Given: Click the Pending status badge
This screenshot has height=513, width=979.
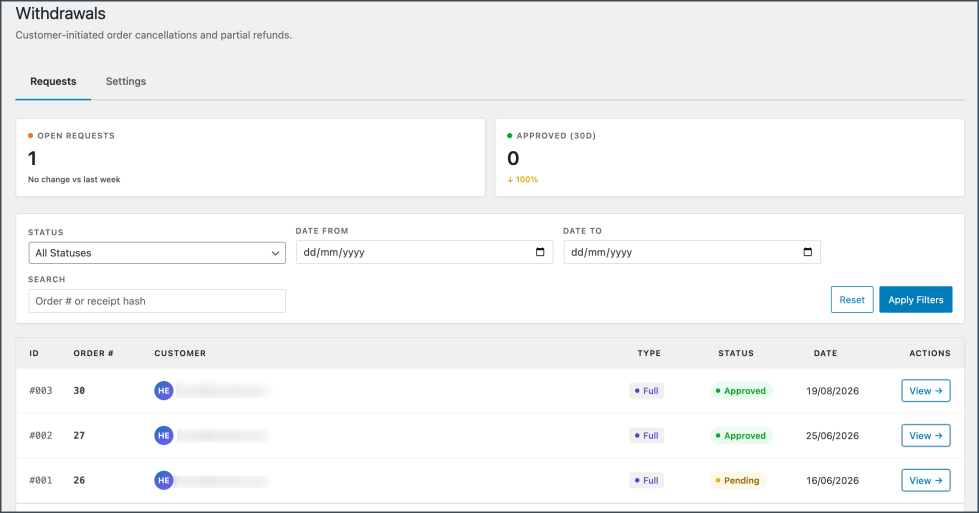Looking at the screenshot, I should tap(738, 481).
